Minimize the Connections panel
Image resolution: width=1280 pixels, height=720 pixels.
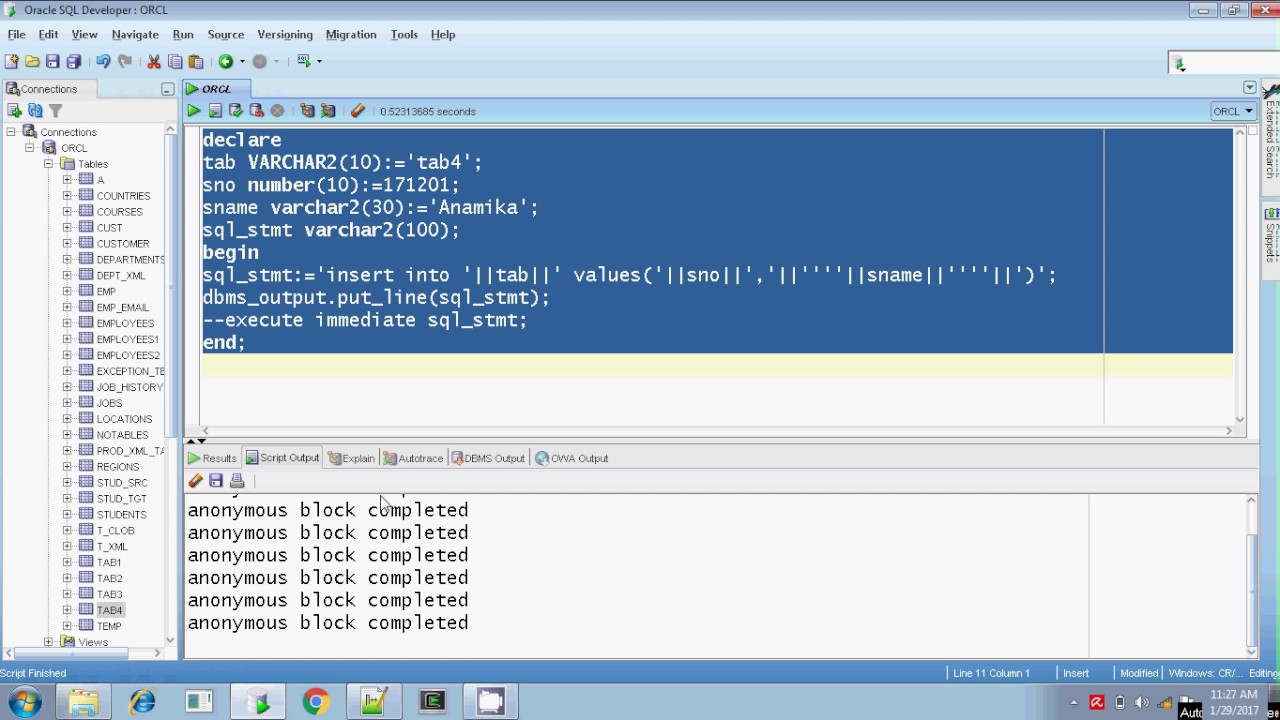tap(168, 89)
